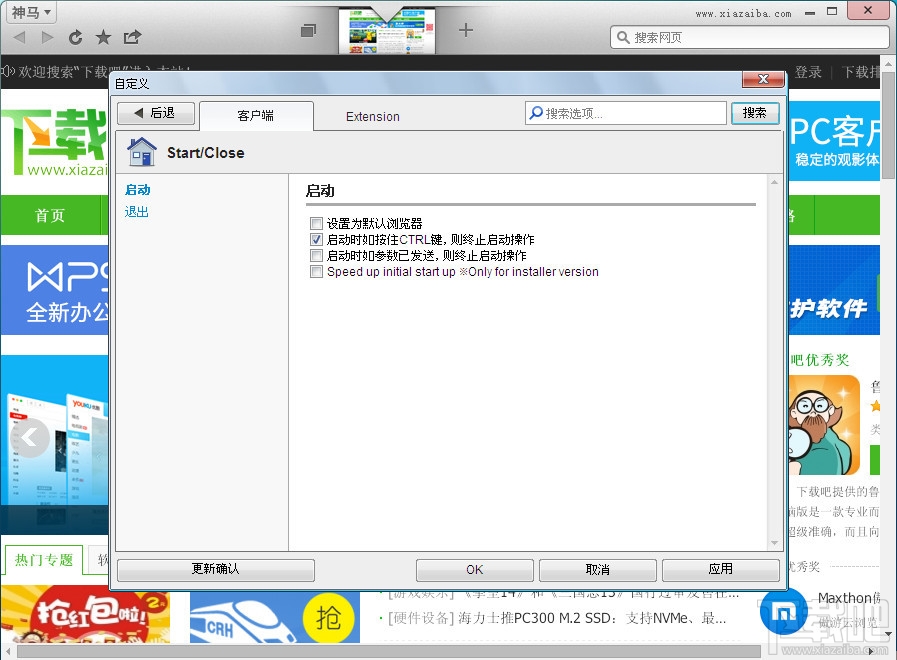This screenshot has width=897, height=660.
Task: Uncheck the CTRL key startup option
Action: pyautogui.click(x=316, y=239)
